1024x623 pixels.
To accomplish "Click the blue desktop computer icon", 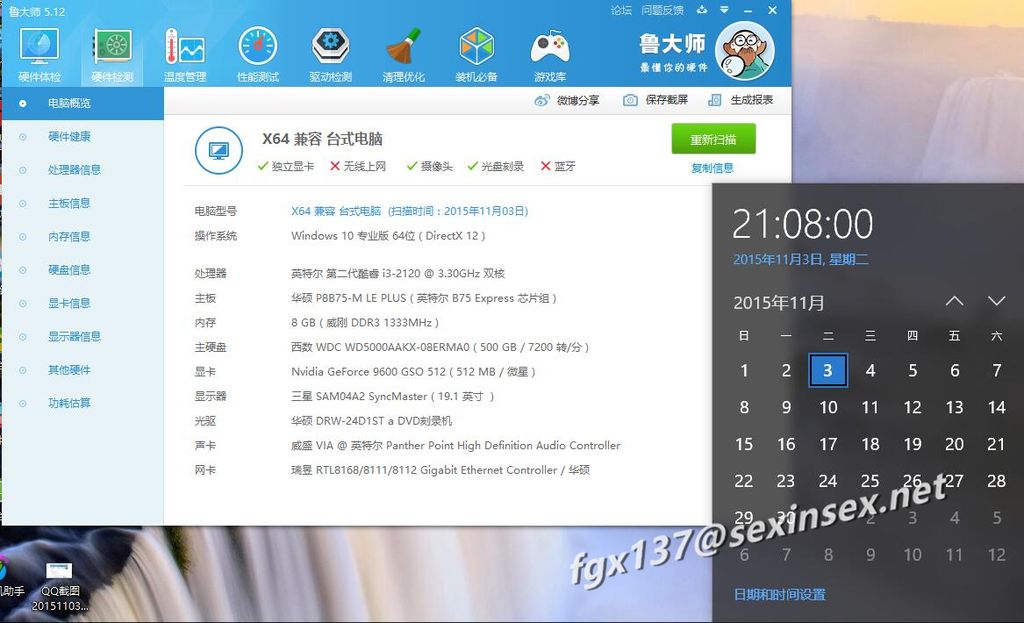I will pos(219,150).
